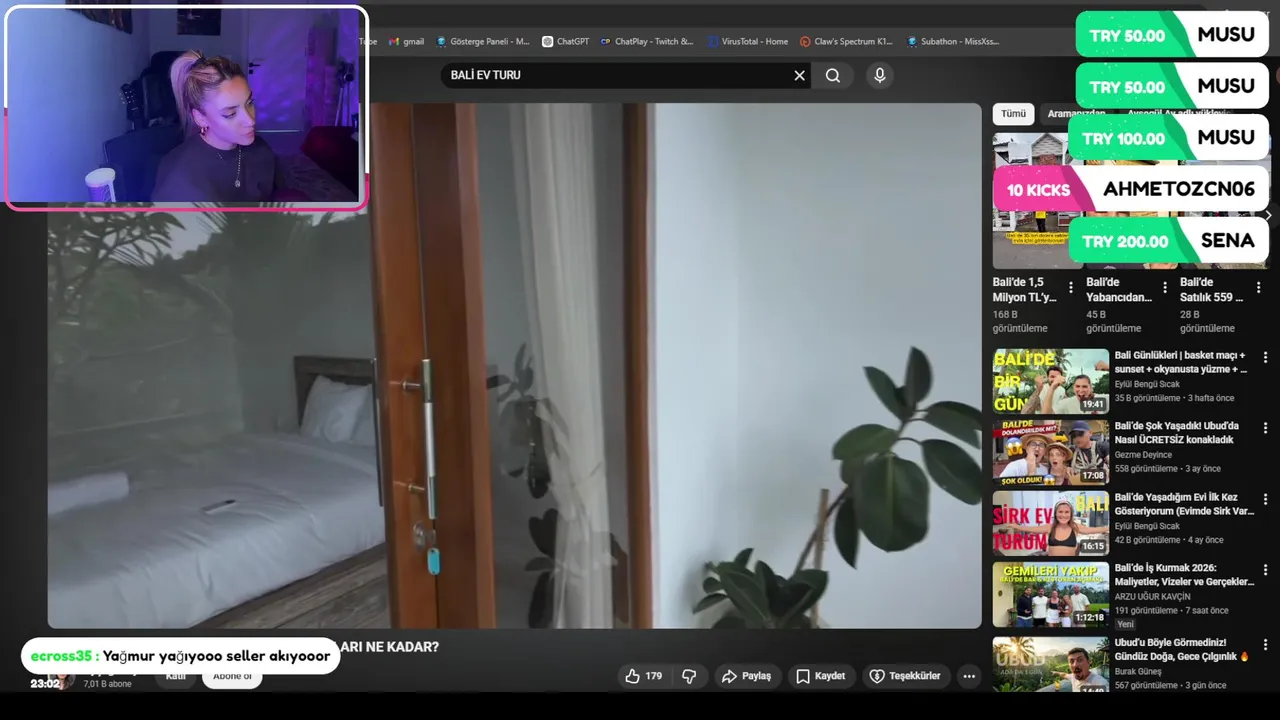Open Bali'de Şok Yaşadık video thumbnail
Screen dimensions: 1280x720
[x=1050, y=452]
